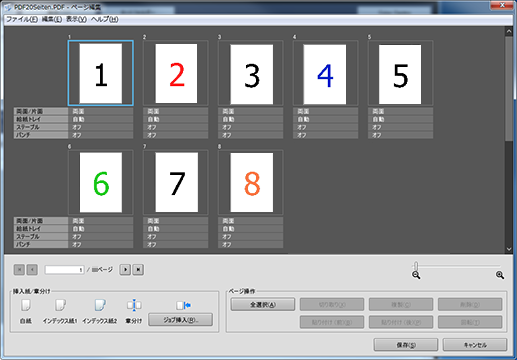The image size is (517, 360).
Task: Click 全選択(A) select all button
Action: 263,304
